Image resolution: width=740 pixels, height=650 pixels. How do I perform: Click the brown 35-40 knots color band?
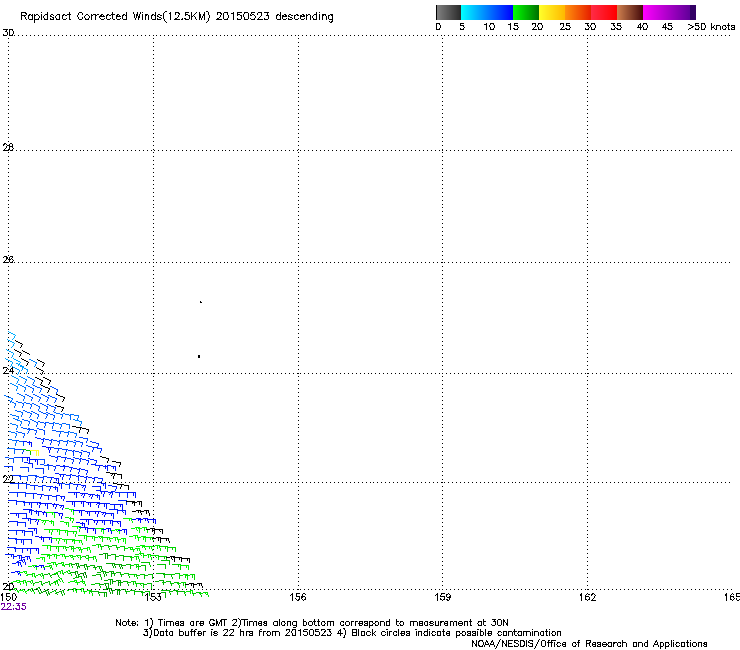(630, 12)
